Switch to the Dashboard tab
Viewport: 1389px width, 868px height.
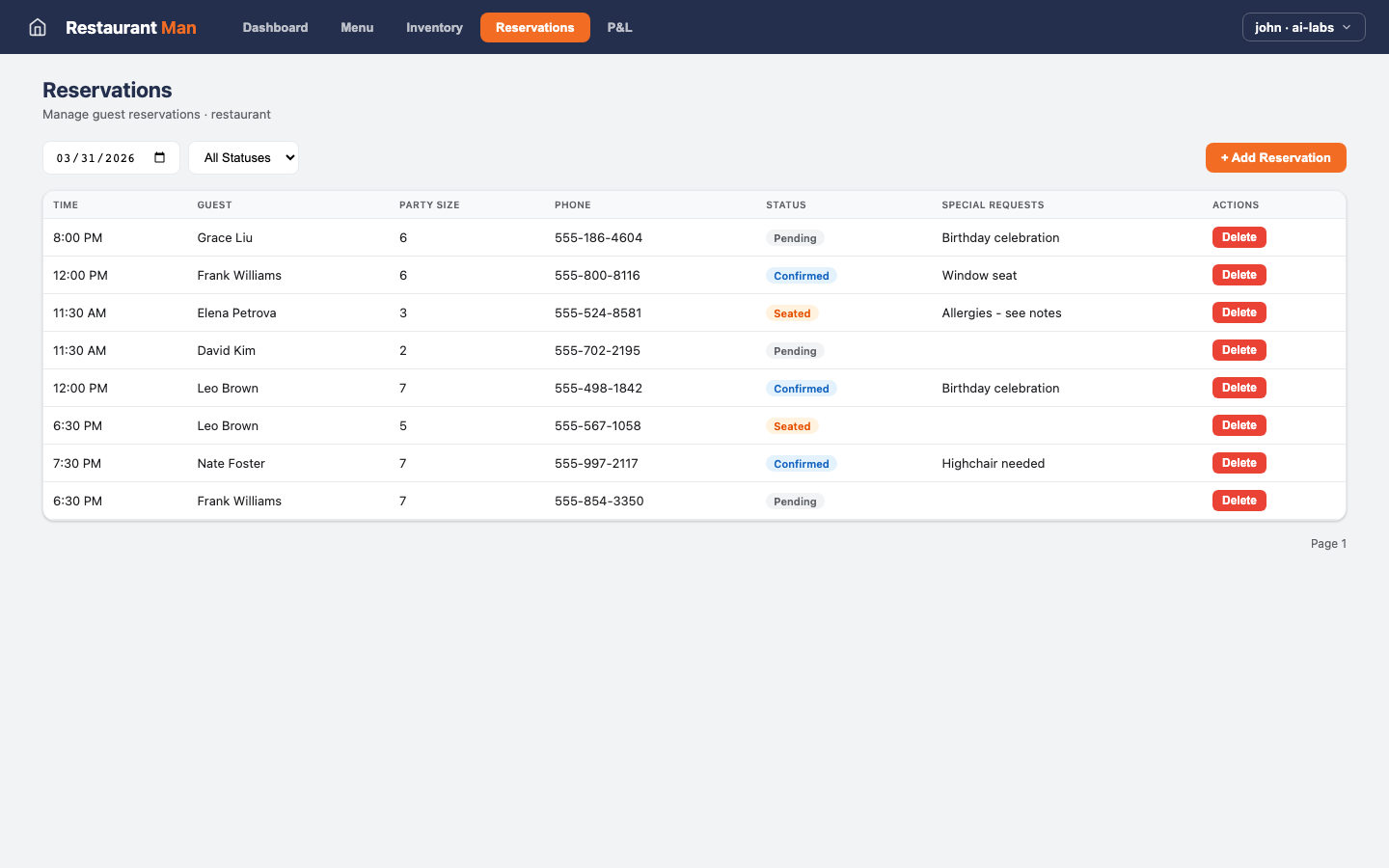(x=275, y=27)
